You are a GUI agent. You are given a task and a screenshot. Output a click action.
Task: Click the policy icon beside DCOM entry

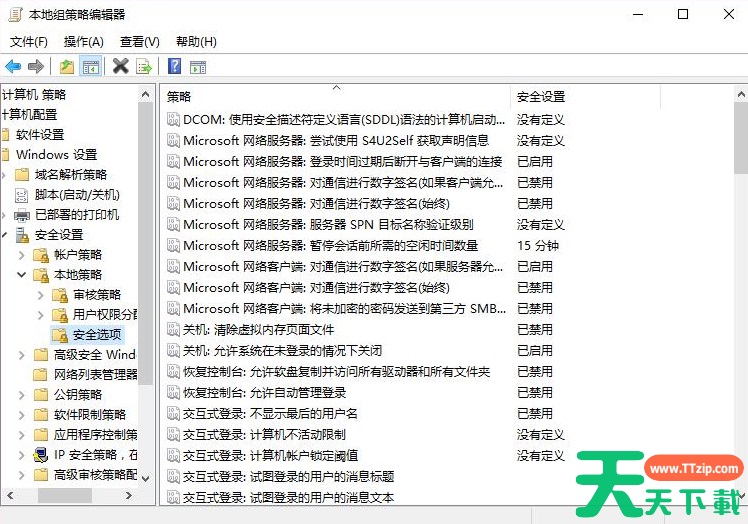[x=173, y=119]
